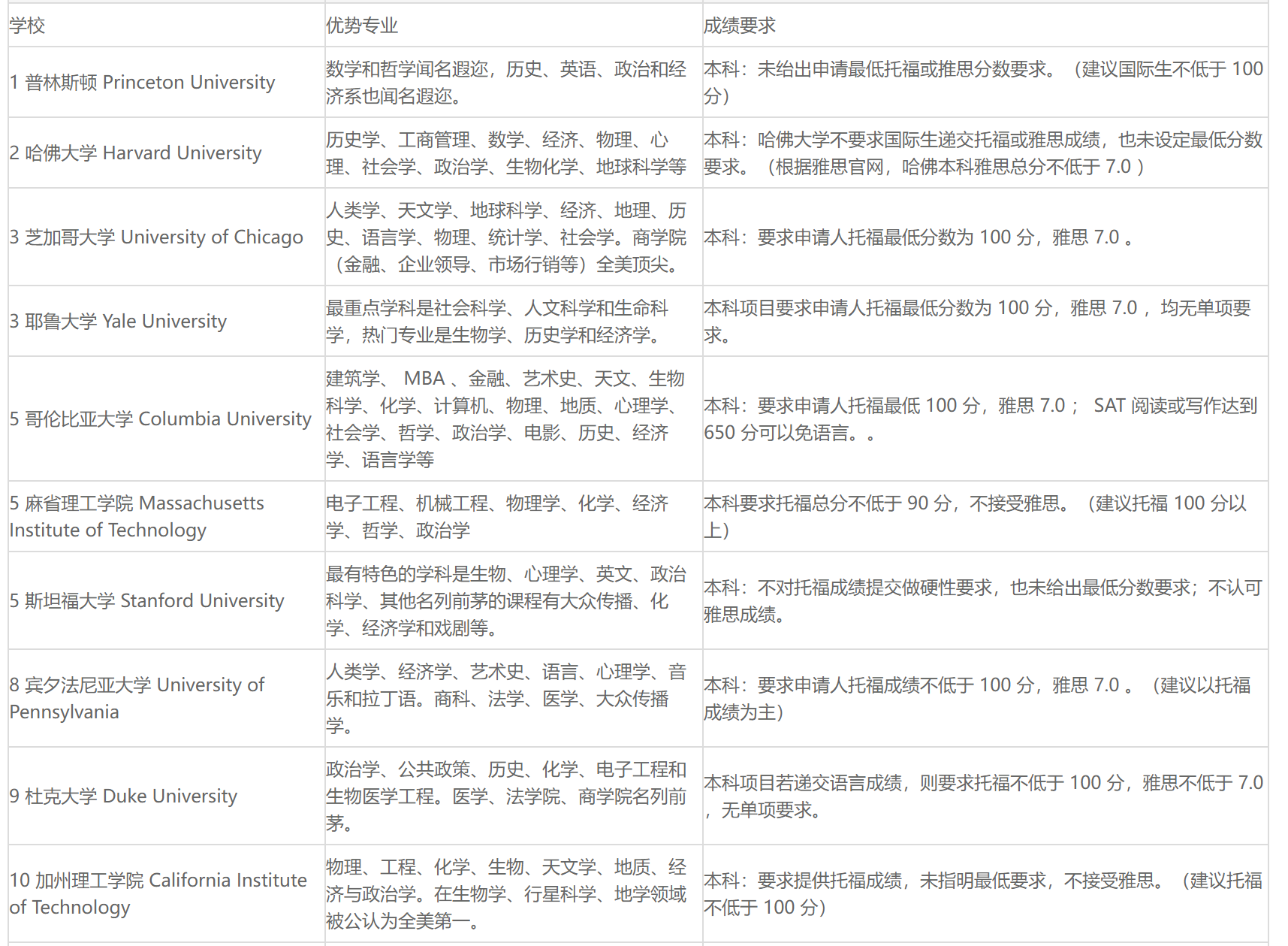This screenshot has width=1288, height=946.
Task: Select the Harvard University school cell
Action: pyautogui.click(x=136, y=153)
